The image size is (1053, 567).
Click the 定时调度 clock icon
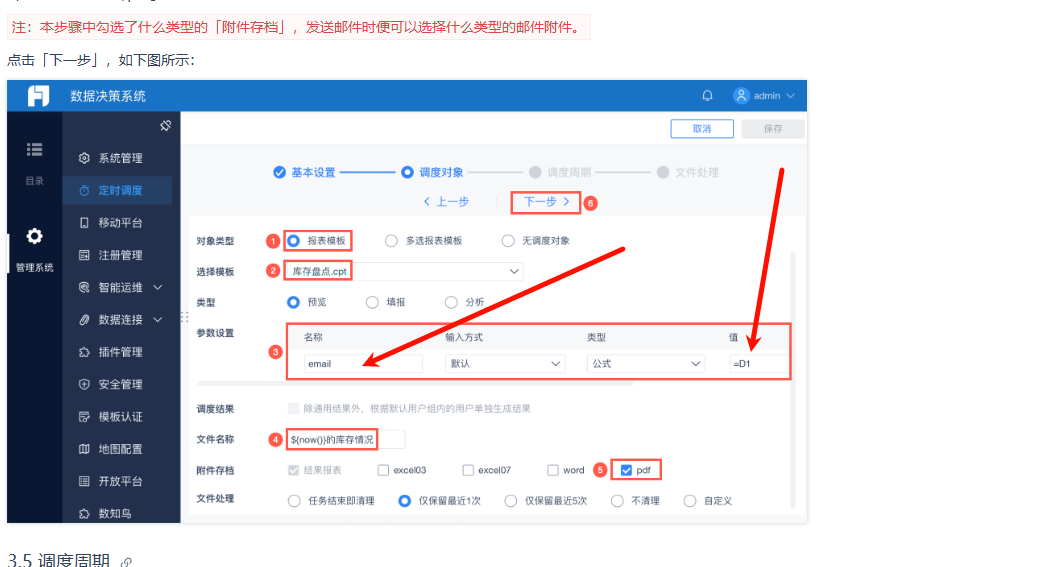tap(84, 190)
